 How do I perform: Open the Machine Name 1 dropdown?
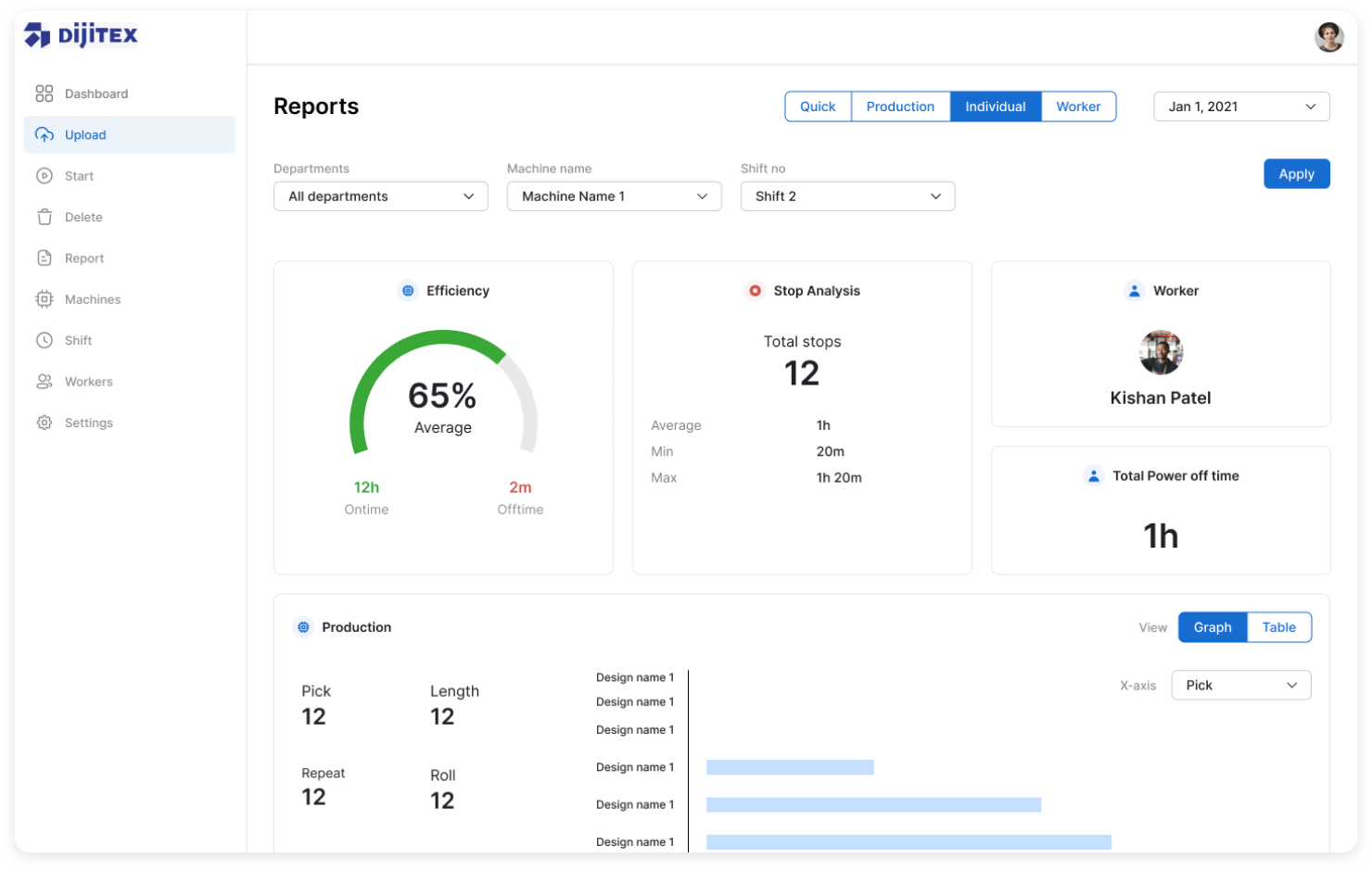point(614,196)
